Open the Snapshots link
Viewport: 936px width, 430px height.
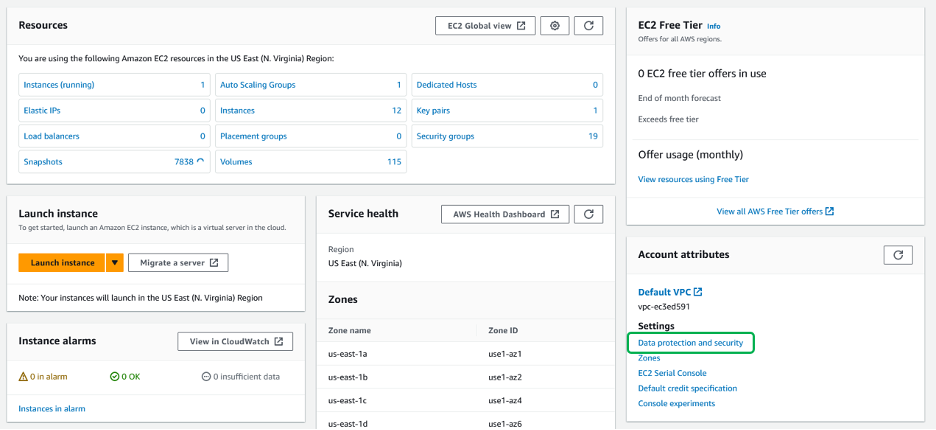pyautogui.click(x=43, y=162)
